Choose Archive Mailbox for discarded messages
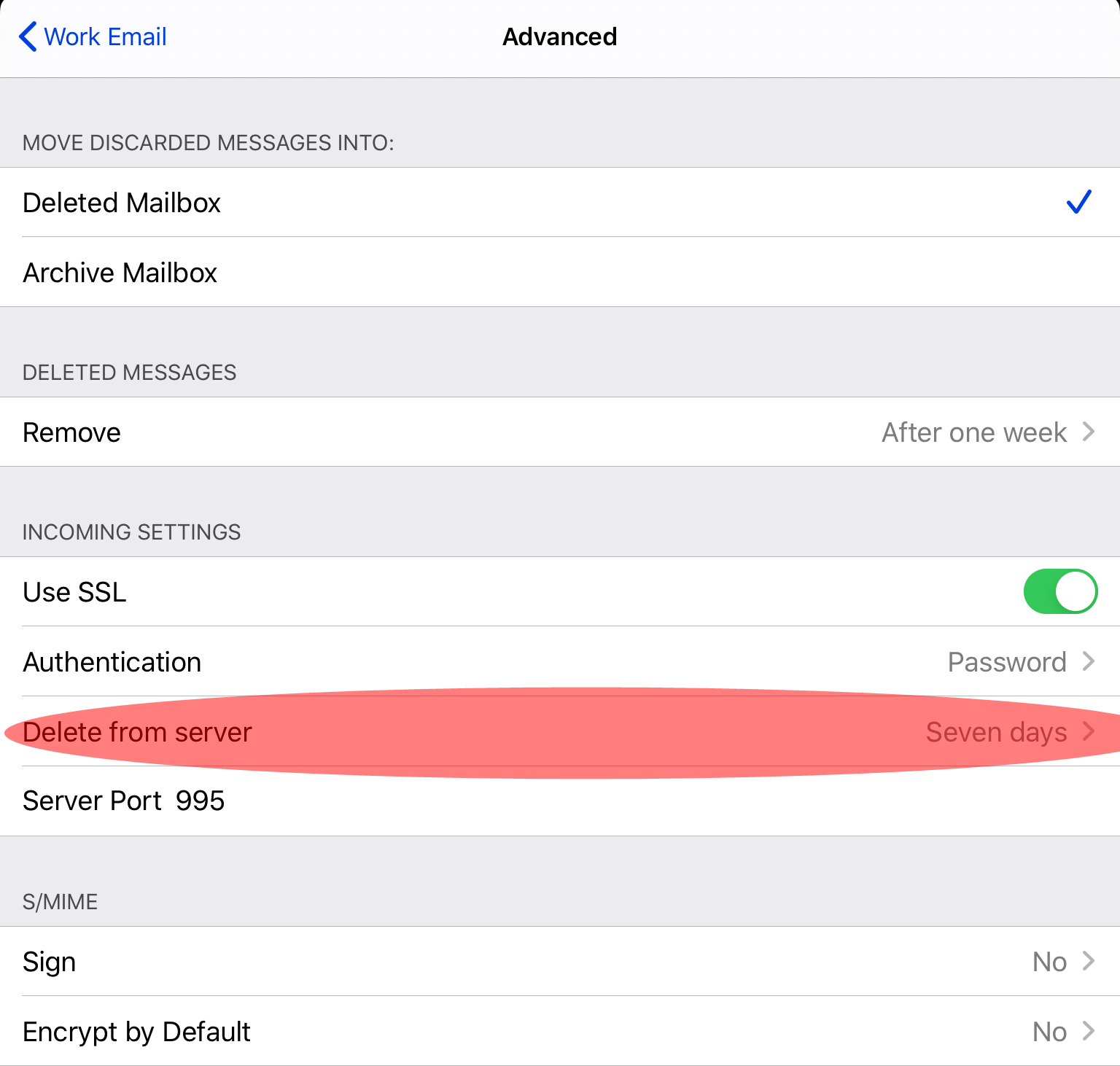 (x=560, y=273)
